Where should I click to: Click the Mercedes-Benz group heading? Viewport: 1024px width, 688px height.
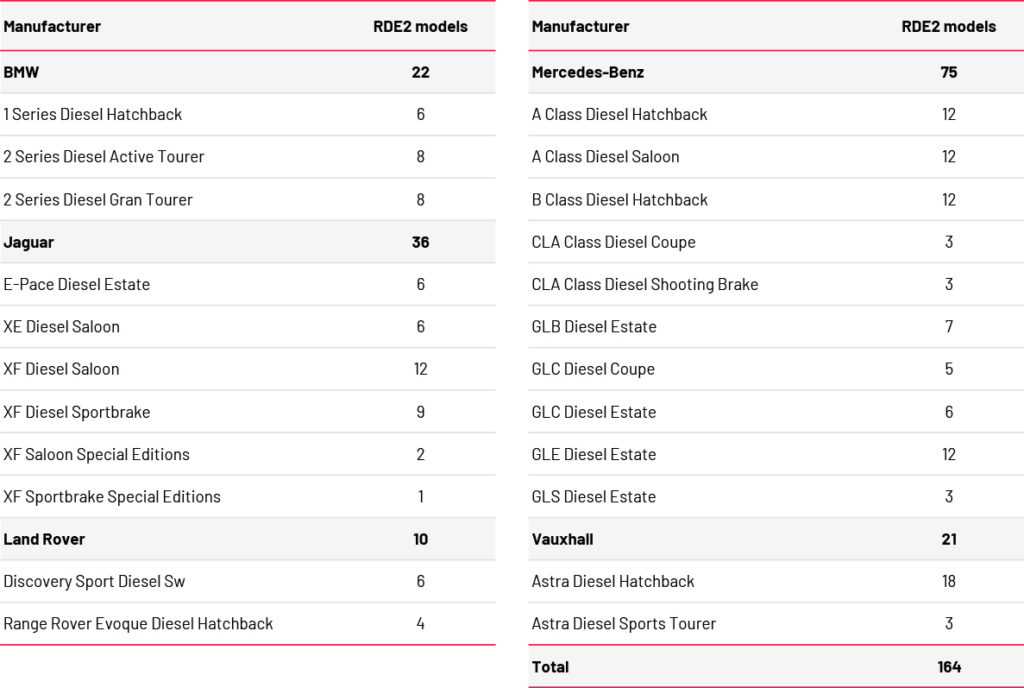[x=588, y=72]
